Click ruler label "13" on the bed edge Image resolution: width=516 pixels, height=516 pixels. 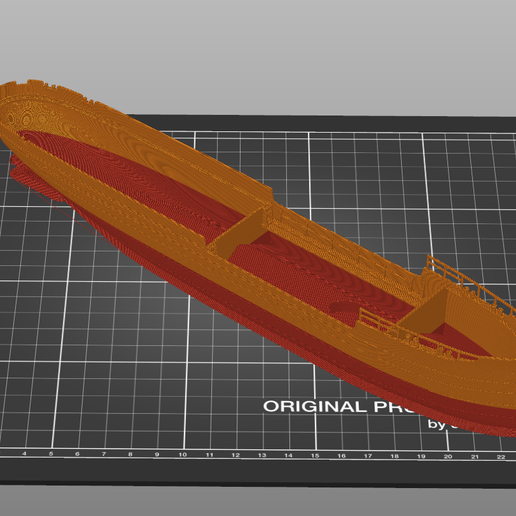[x=262, y=455]
